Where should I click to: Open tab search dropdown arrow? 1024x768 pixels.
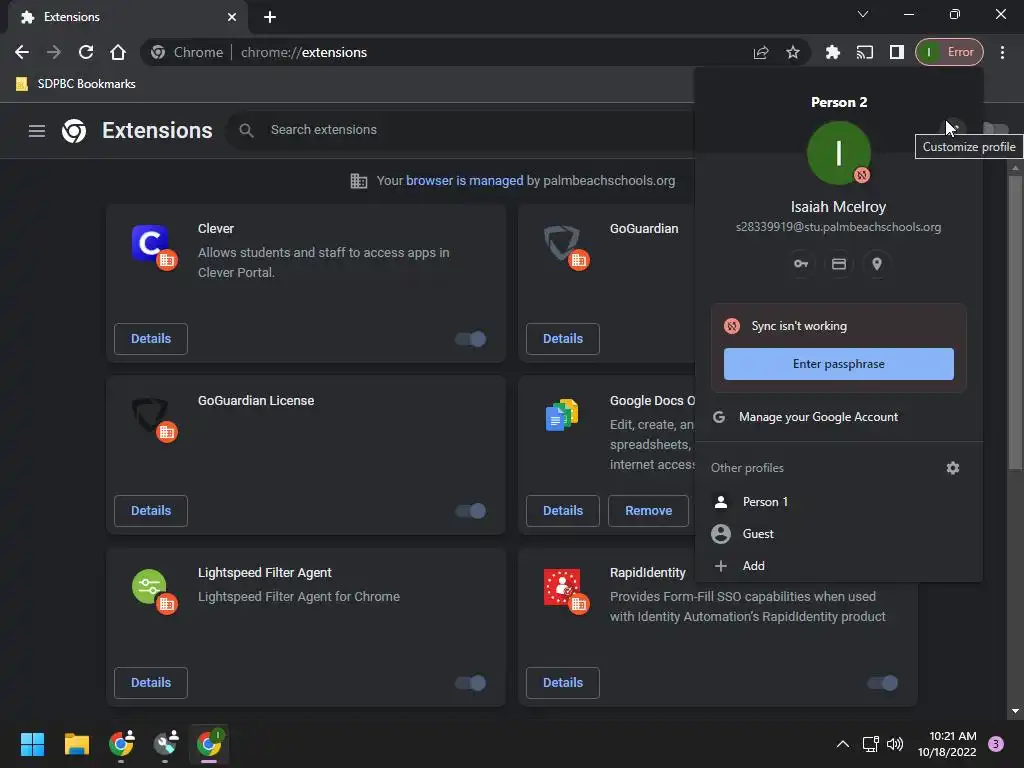(x=863, y=14)
